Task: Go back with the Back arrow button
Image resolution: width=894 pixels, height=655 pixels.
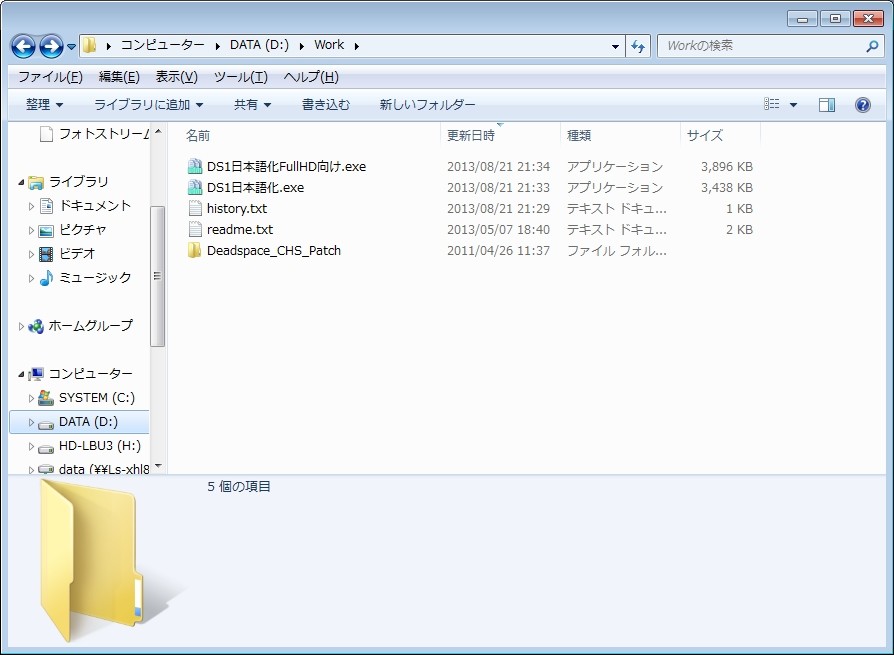Action: point(23,46)
